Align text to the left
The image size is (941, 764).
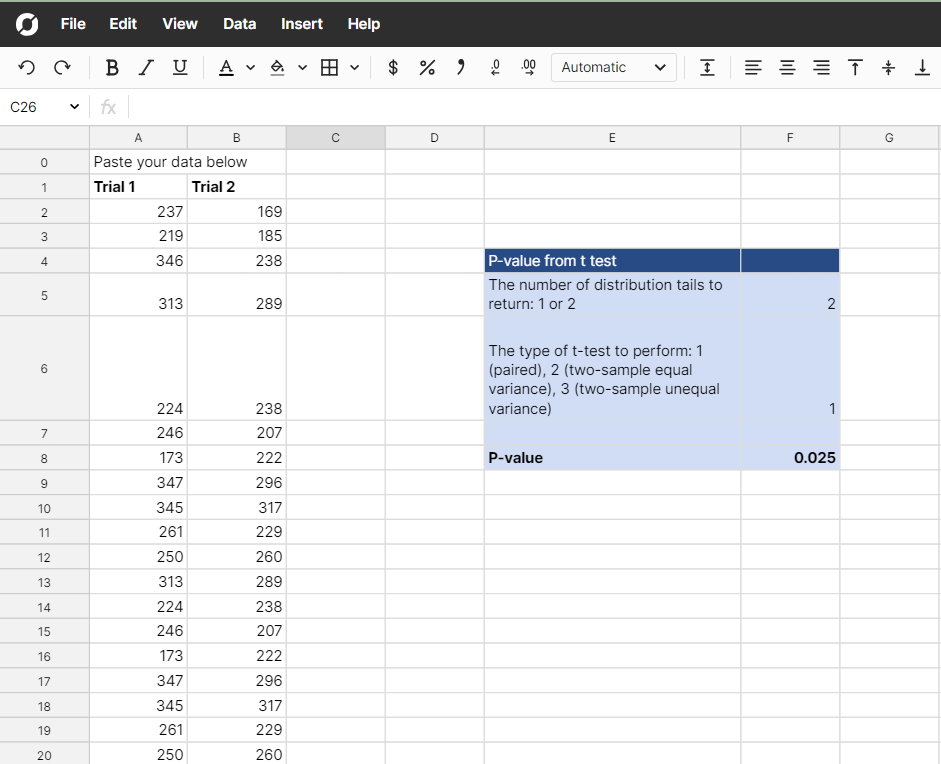(753, 67)
